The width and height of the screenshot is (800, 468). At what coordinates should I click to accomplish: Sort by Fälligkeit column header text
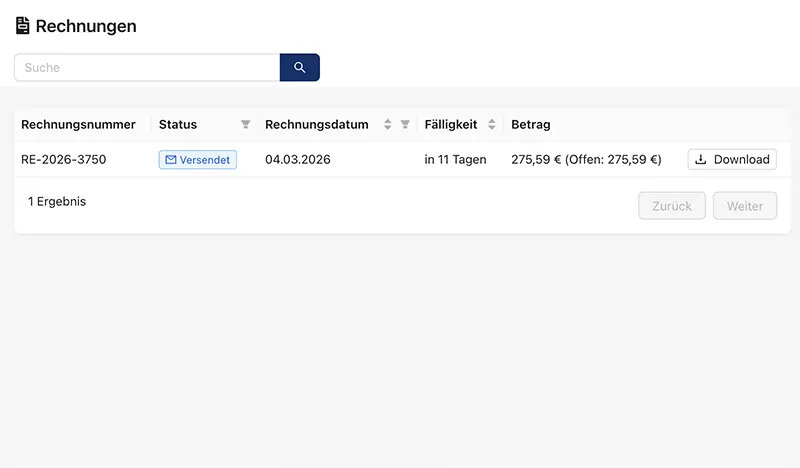pos(451,125)
